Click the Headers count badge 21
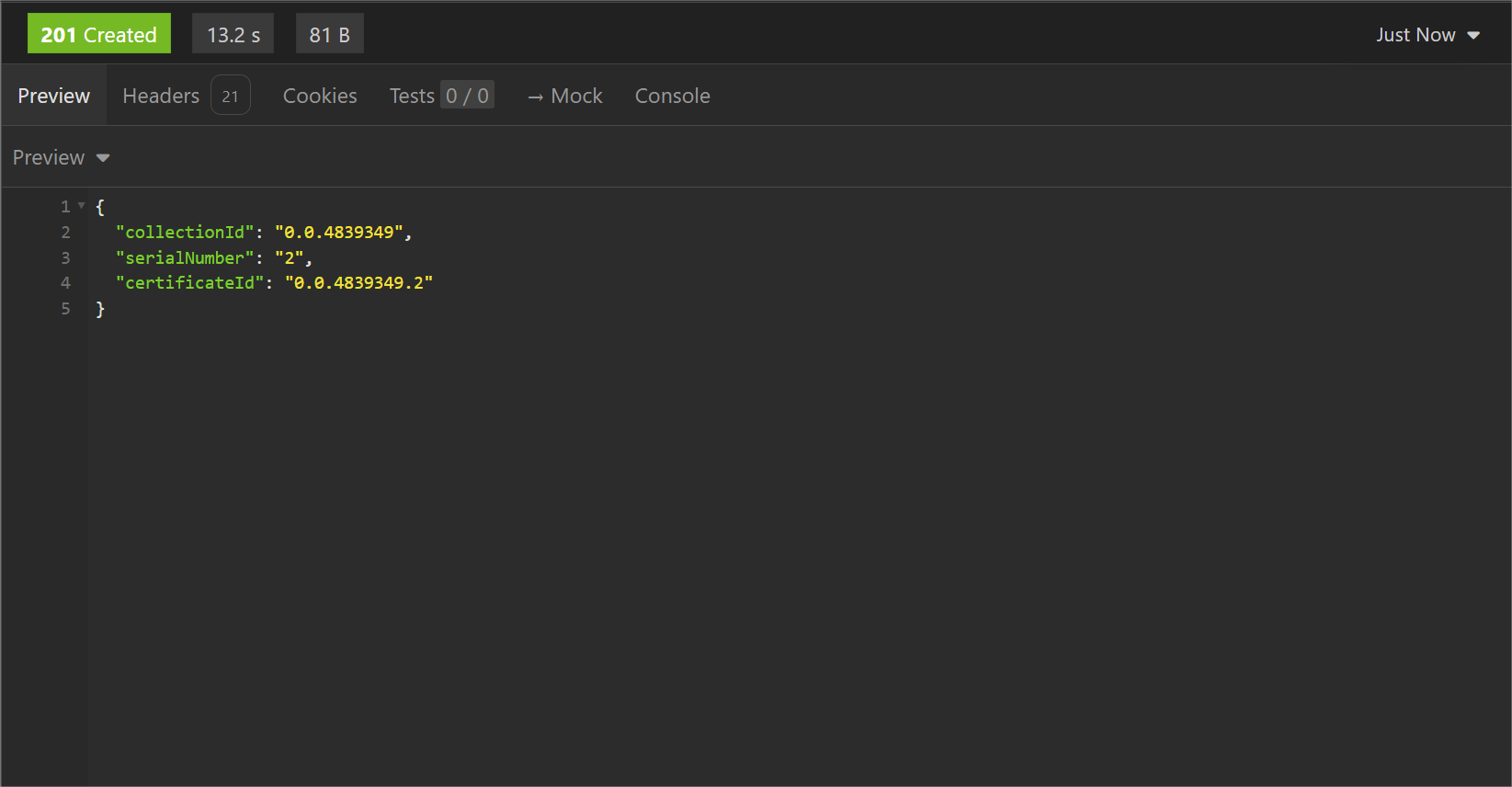 [x=231, y=96]
